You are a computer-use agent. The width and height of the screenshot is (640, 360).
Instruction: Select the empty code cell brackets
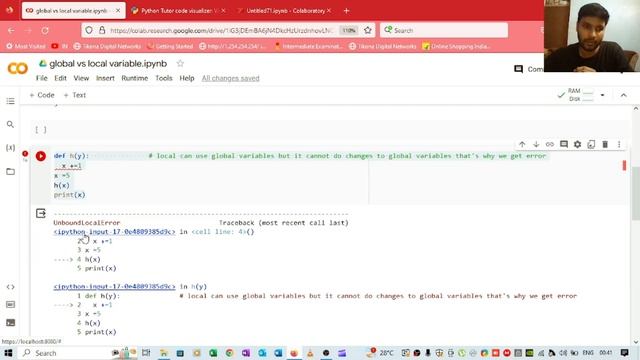tap(41, 130)
